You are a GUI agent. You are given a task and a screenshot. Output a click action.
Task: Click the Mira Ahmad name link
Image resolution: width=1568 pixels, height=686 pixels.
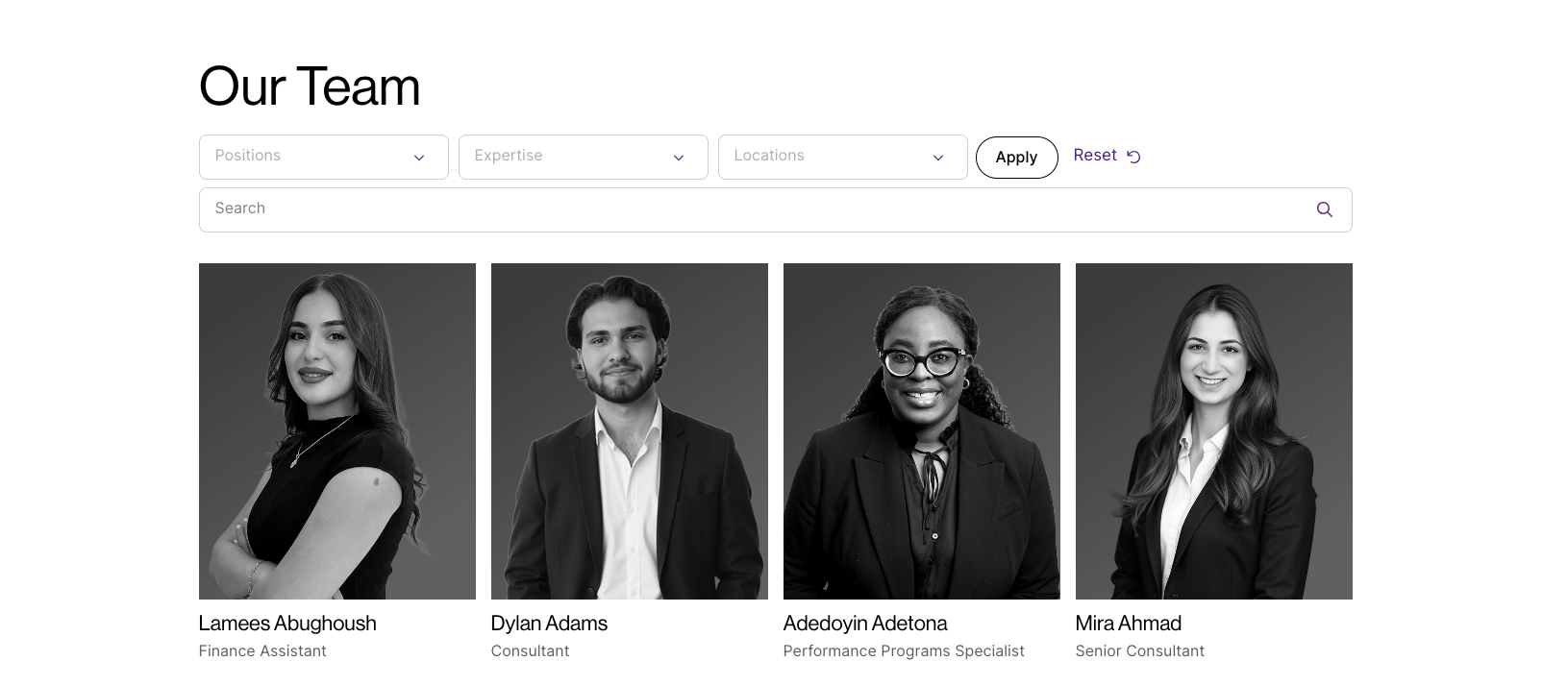click(1128, 624)
